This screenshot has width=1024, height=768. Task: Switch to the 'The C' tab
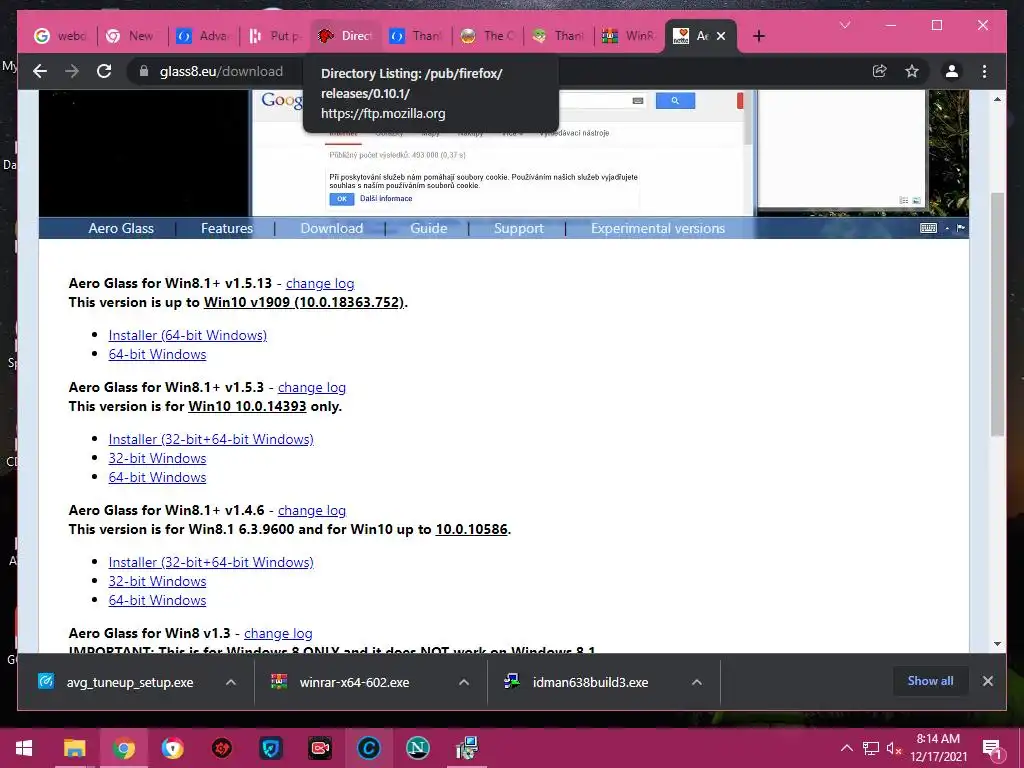(x=487, y=36)
